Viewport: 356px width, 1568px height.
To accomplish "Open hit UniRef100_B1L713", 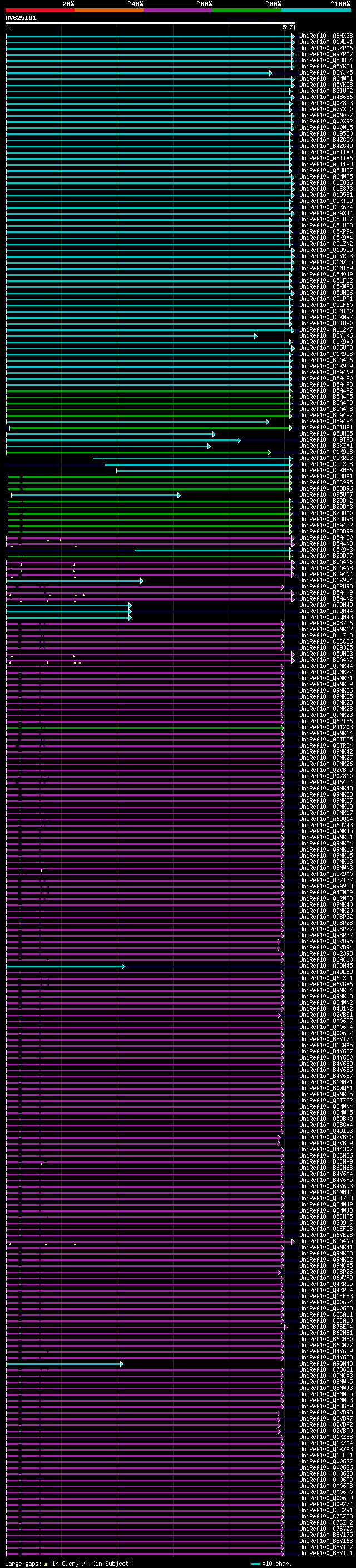I will coord(326,635).
